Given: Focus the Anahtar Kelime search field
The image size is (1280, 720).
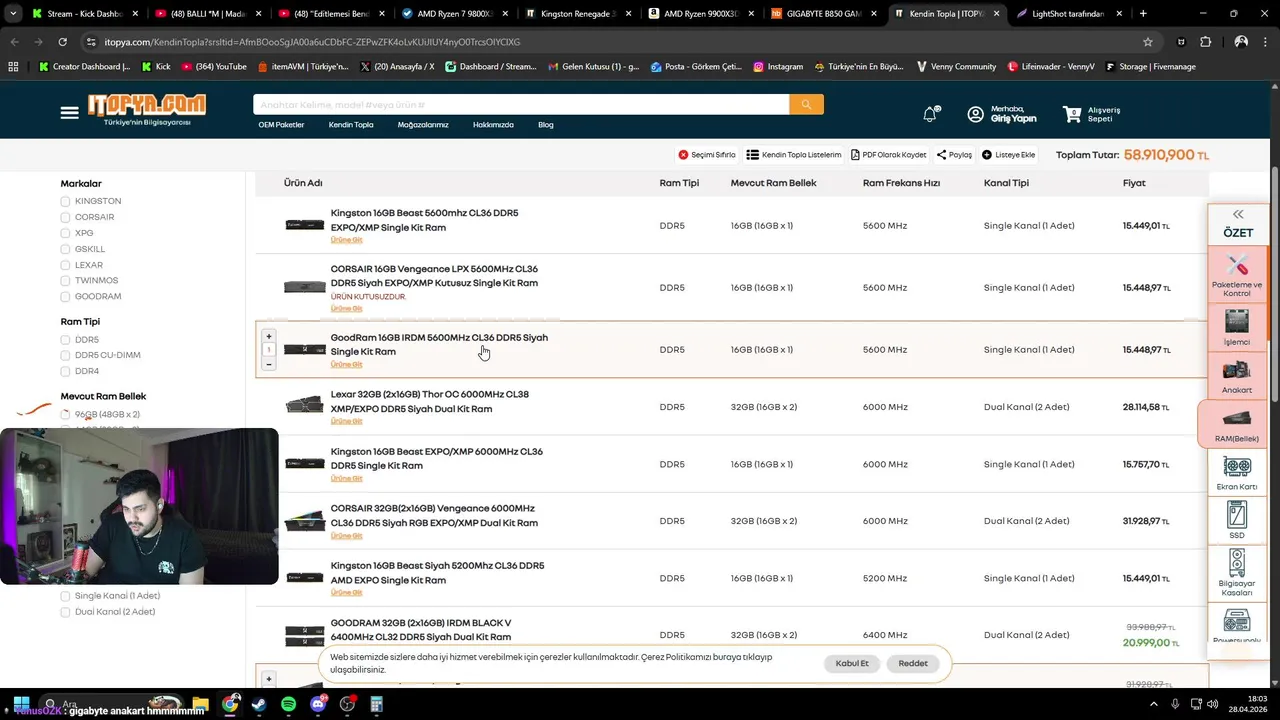Looking at the screenshot, I should tap(521, 105).
